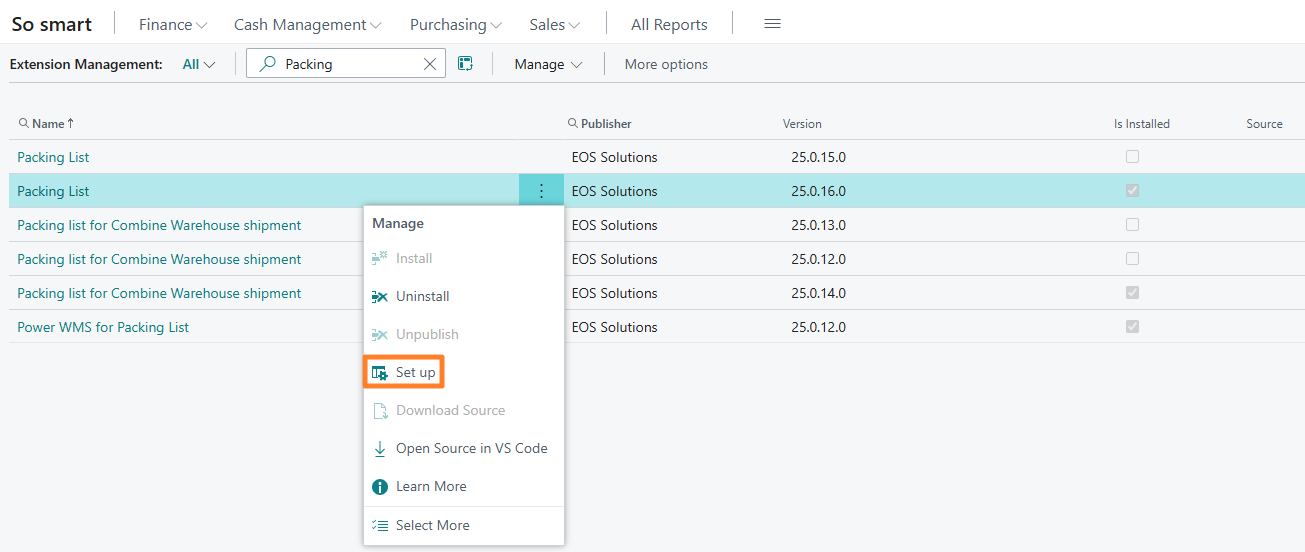Screen dimensions: 1305x552
Task: Open Packing list for Combine Warehouse 25.0.13.0
Action: (159, 225)
